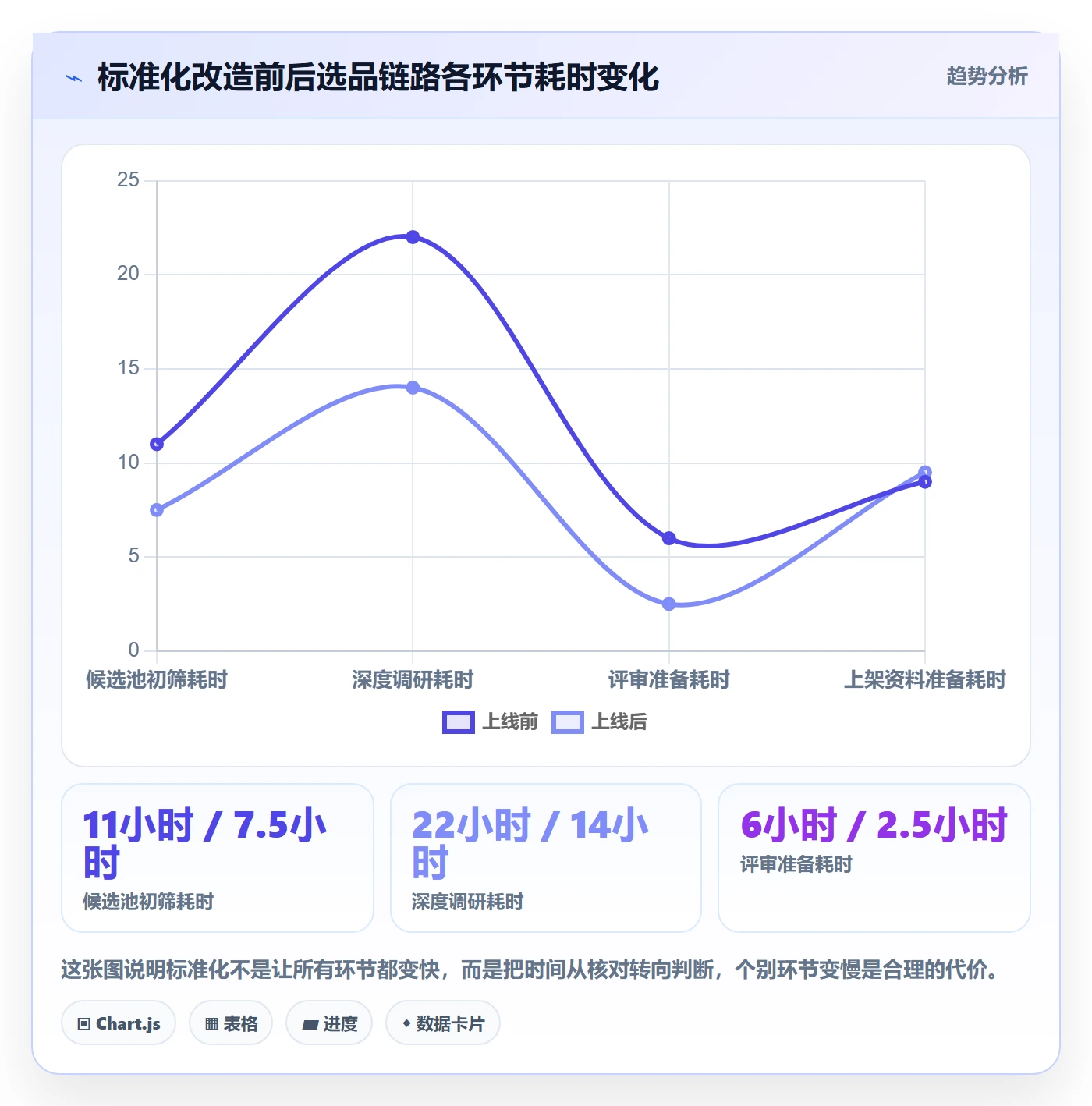Click the summary sentence starting 这张图说明标准化
Viewport: 1092px width, 1106px height.
click(x=530, y=970)
